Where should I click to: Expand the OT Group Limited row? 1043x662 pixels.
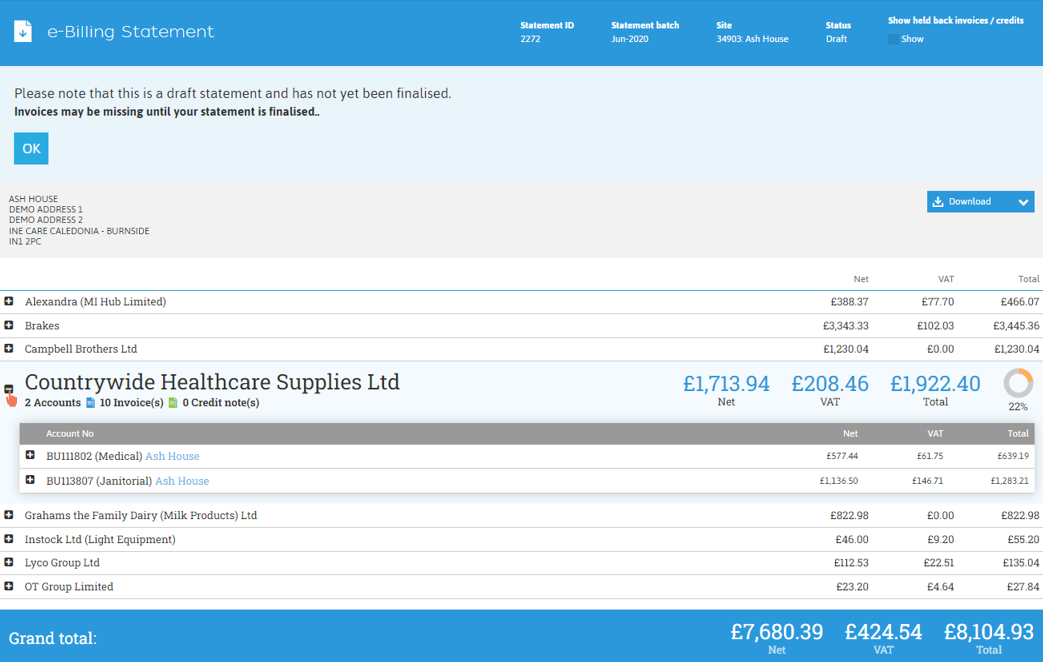[x=9, y=586]
